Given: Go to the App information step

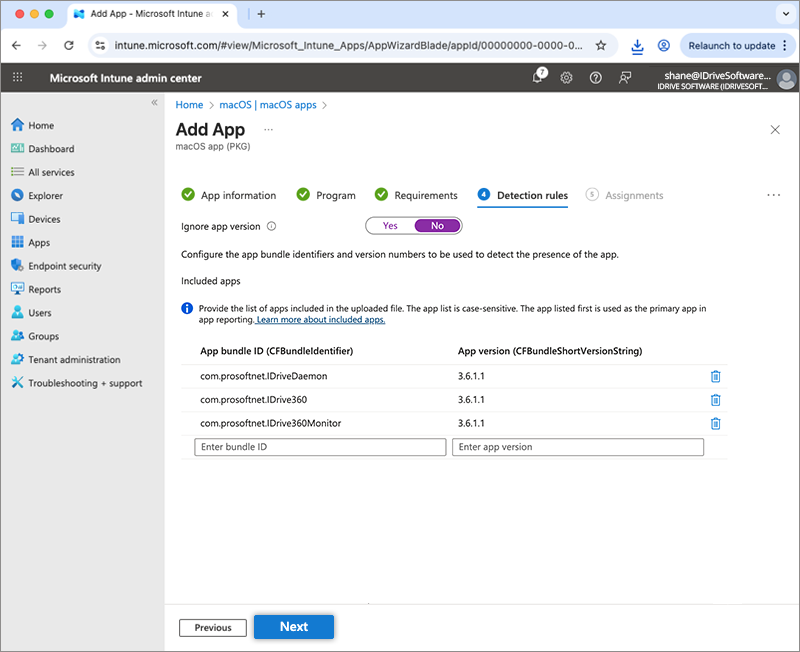Looking at the screenshot, I should (x=229, y=195).
